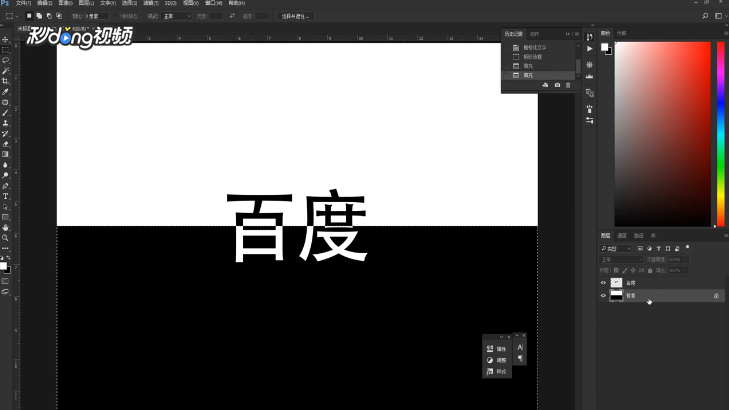This screenshot has height=410, width=729.
Task: Select the Hand tool
Action: (x=6, y=227)
